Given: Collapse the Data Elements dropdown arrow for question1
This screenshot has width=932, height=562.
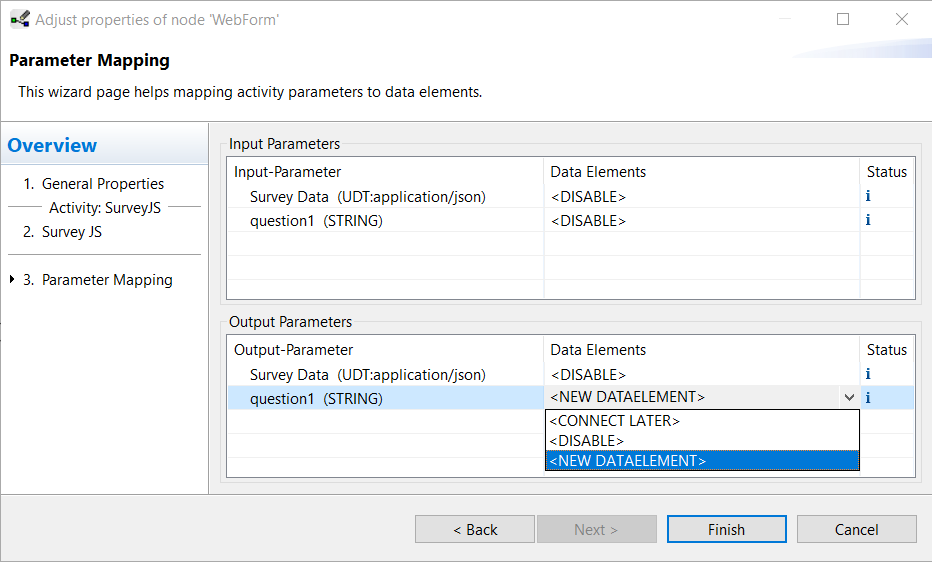Looking at the screenshot, I should [x=849, y=397].
